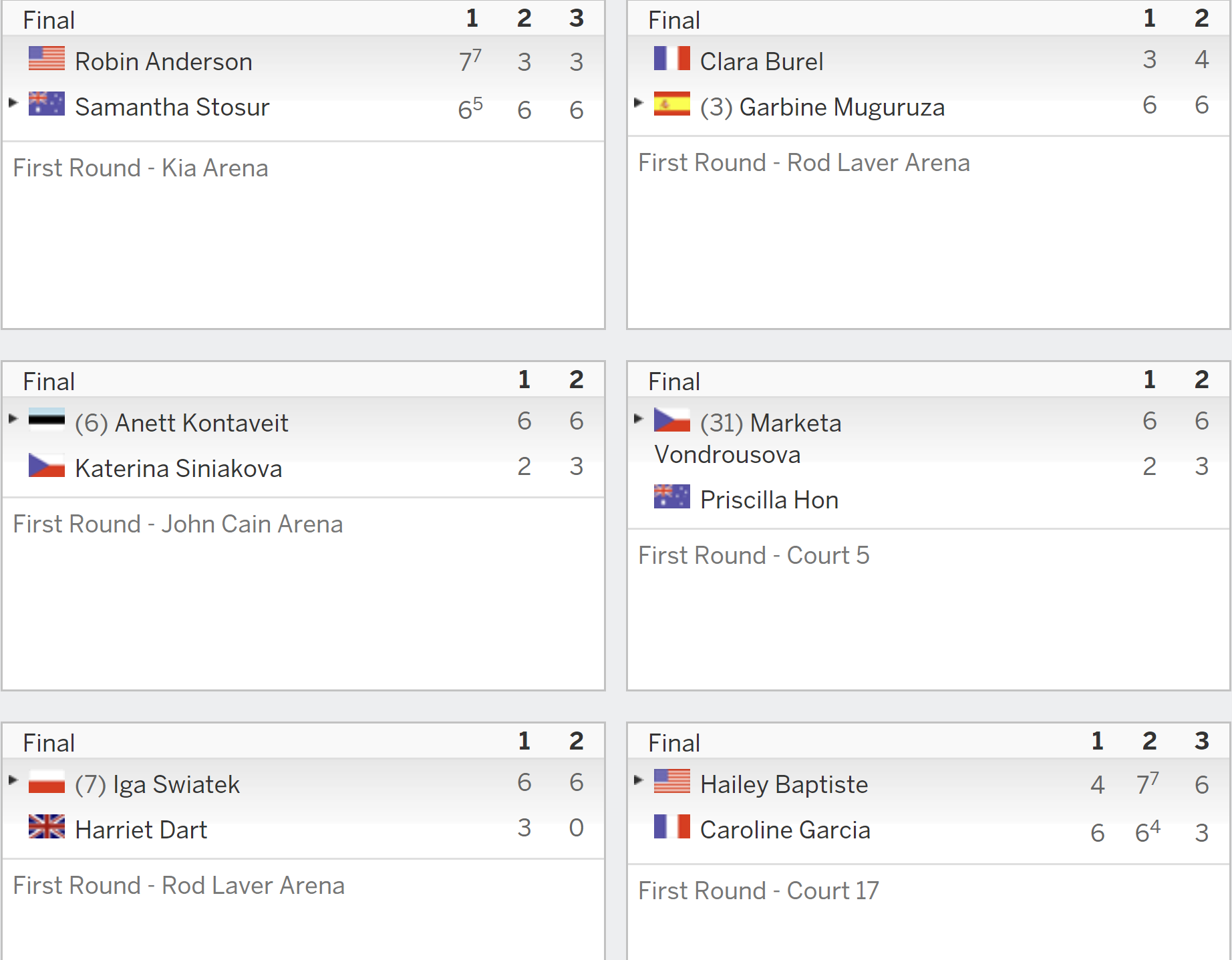
Task: Click the Czech flag beside Katerina Siniakova
Action: 47,465
